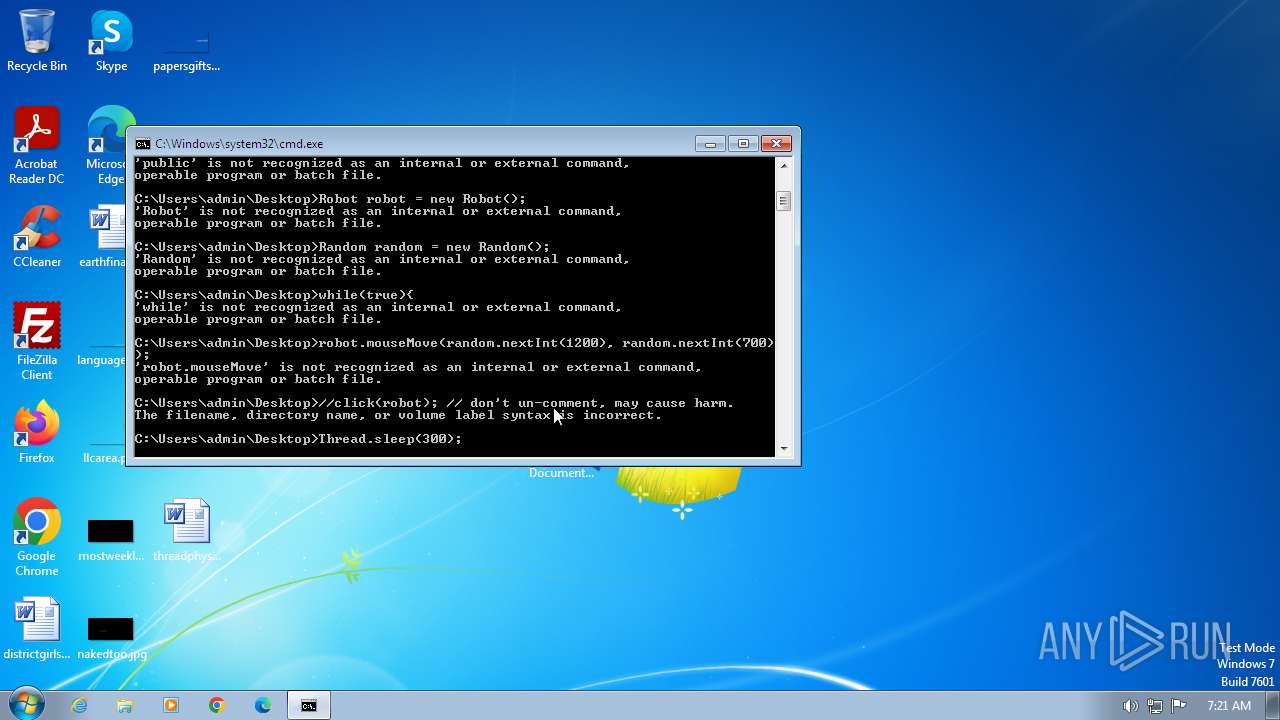Image resolution: width=1280 pixels, height=720 pixels.
Task: Click the 'syntax is incorrect' error line
Action: click(x=398, y=415)
